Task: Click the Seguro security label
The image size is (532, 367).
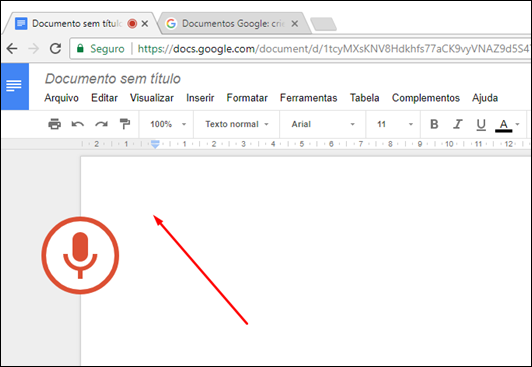Action: 107,49
